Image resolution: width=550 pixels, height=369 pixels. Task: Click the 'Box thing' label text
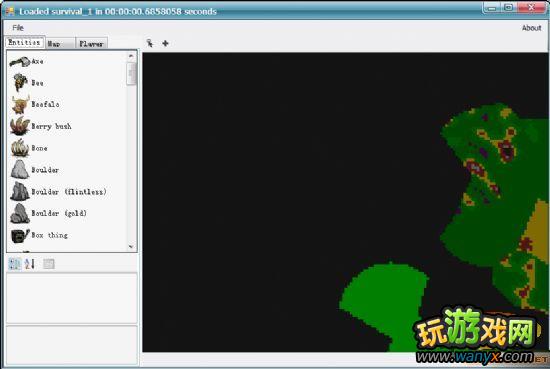(49, 235)
